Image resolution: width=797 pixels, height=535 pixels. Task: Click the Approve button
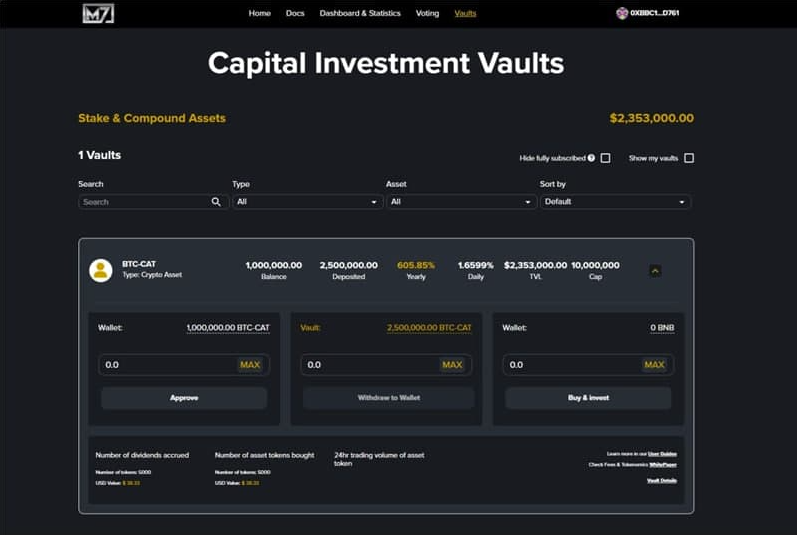pyautogui.click(x=184, y=398)
